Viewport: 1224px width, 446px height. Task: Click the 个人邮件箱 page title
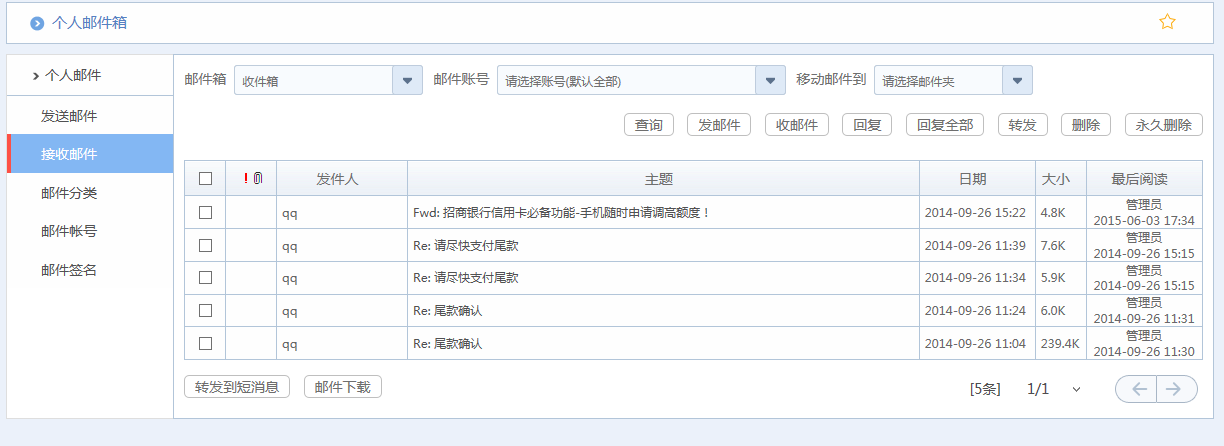point(89,22)
